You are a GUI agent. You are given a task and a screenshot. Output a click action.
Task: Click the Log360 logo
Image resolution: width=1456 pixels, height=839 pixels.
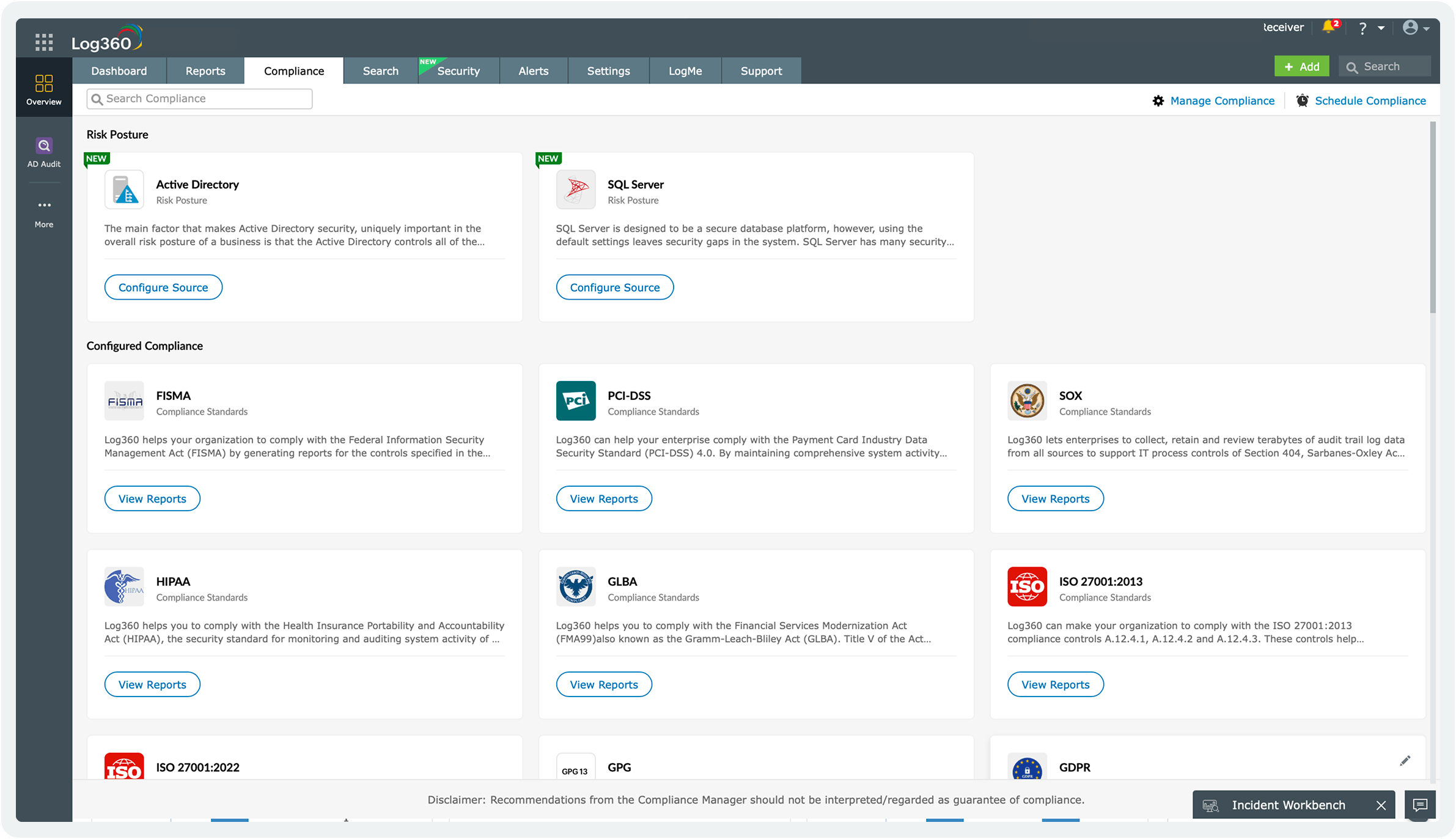tap(107, 39)
